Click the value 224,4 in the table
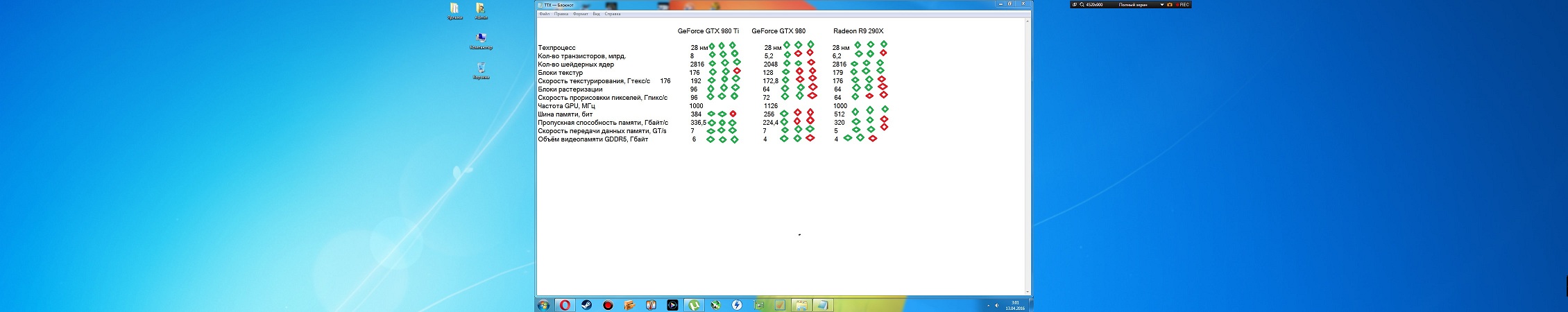This screenshot has width=1568, height=312. point(770,123)
